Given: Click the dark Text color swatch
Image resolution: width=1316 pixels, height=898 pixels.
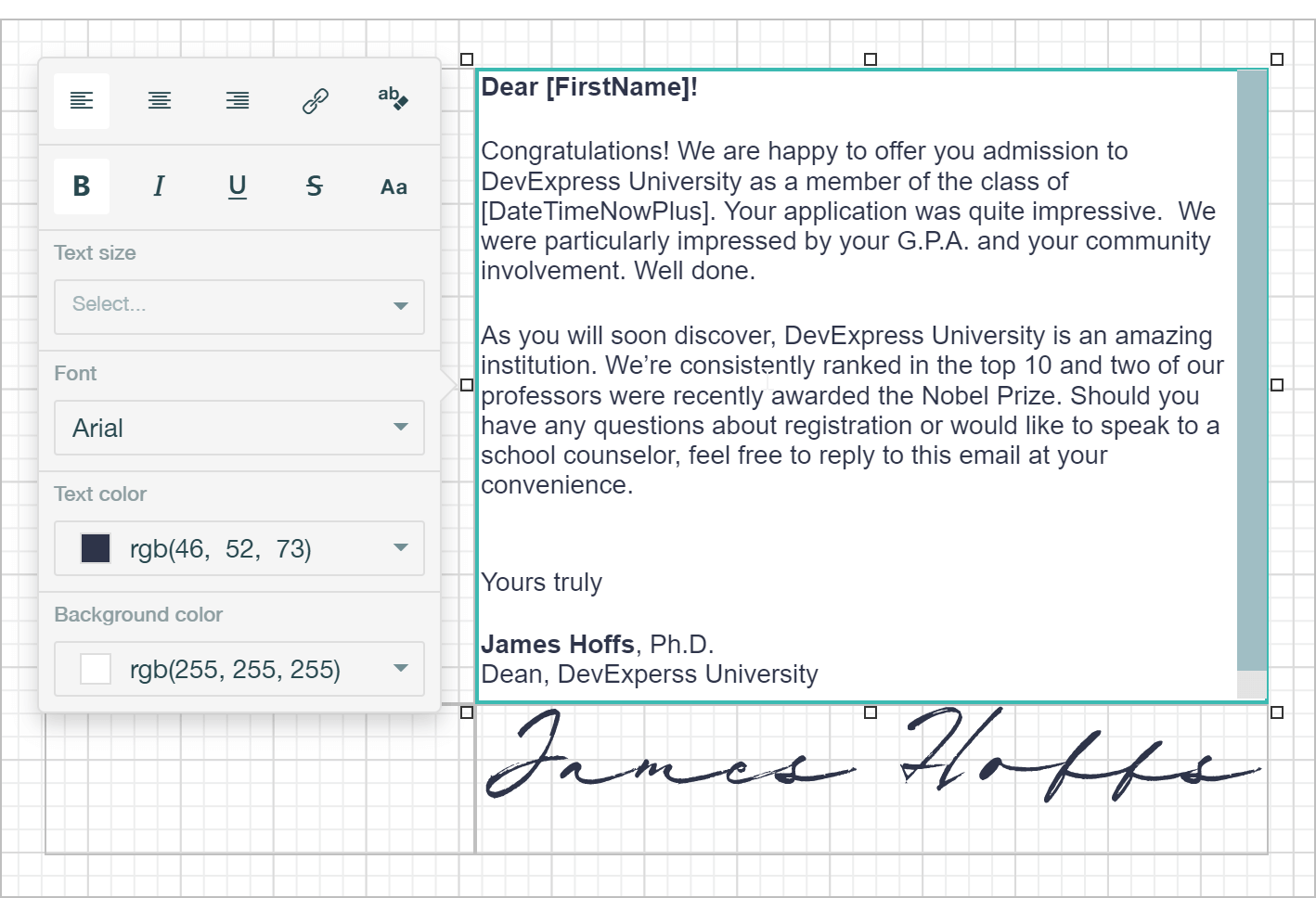Looking at the screenshot, I should 95,548.
